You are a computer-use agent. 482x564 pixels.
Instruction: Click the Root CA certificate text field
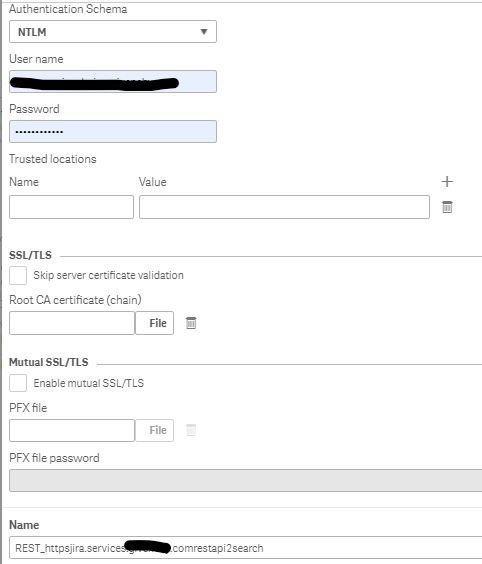coord(72,323)
